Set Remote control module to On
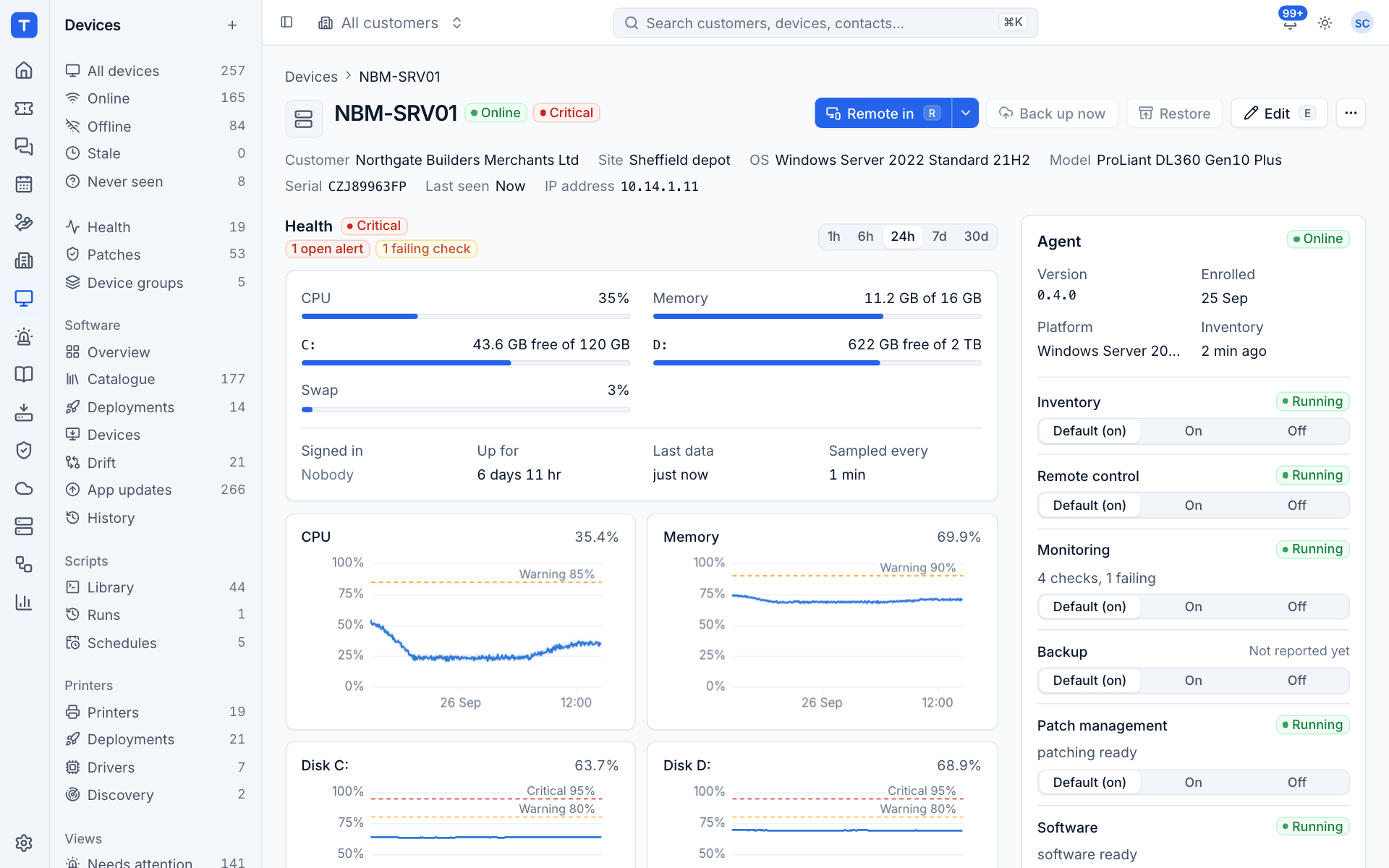The width and height of the screenshot is (1389, 868). 1193,506
